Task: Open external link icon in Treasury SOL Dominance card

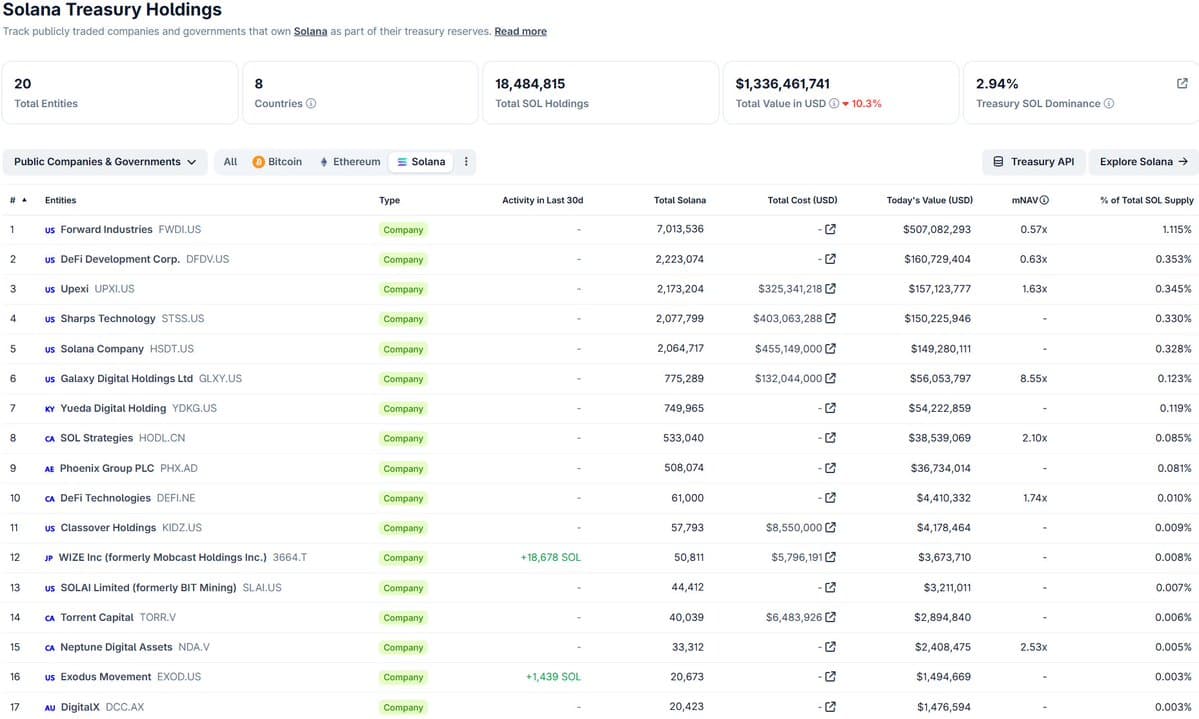Action: [1181, 83]
